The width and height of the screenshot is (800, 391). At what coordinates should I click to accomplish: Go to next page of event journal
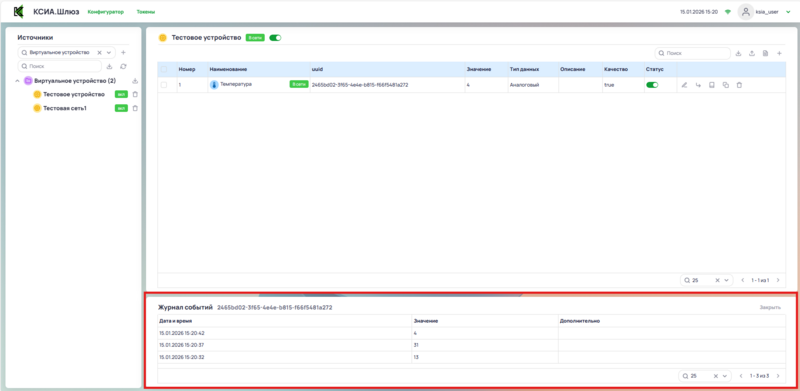778,376
